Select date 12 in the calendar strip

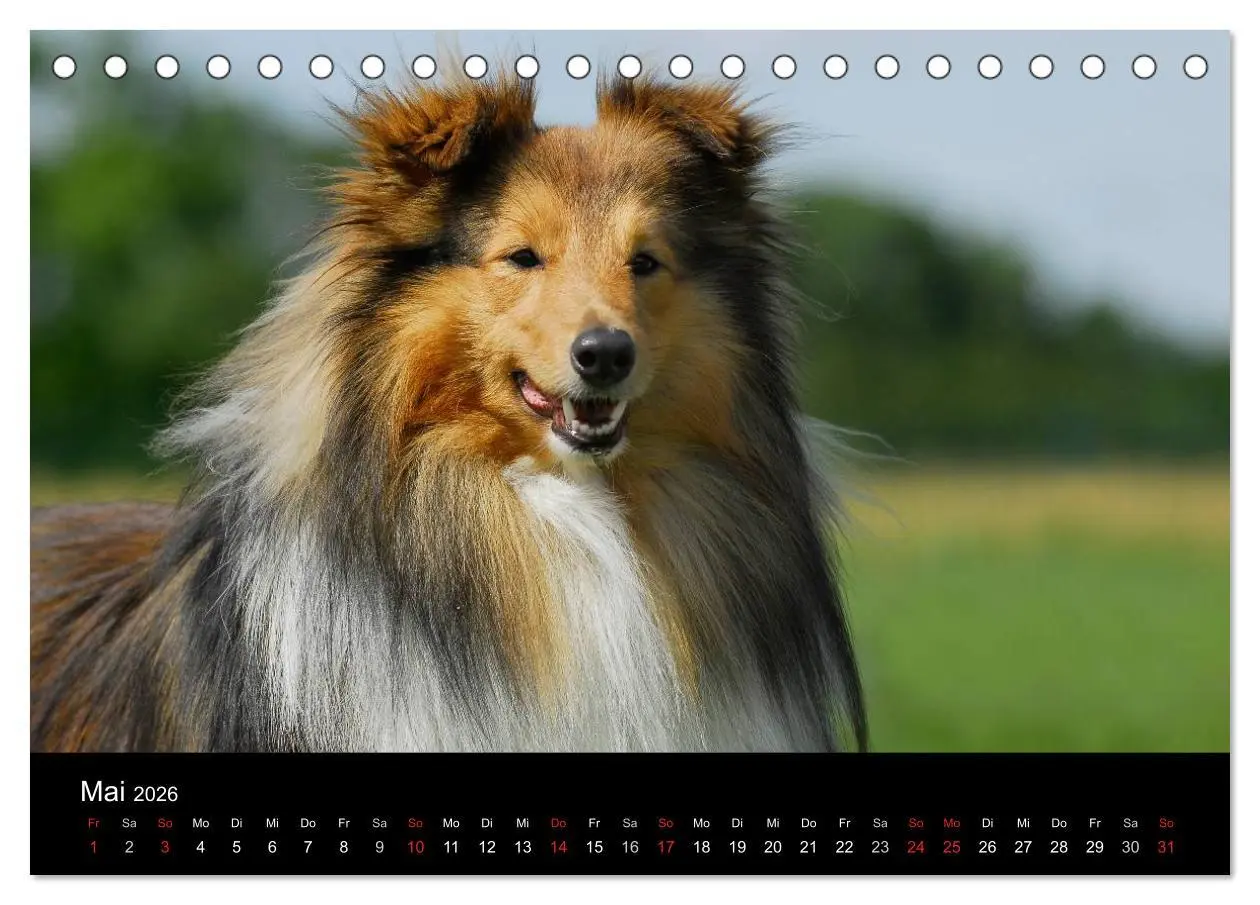pyautogui.click(x=487, y=847)
